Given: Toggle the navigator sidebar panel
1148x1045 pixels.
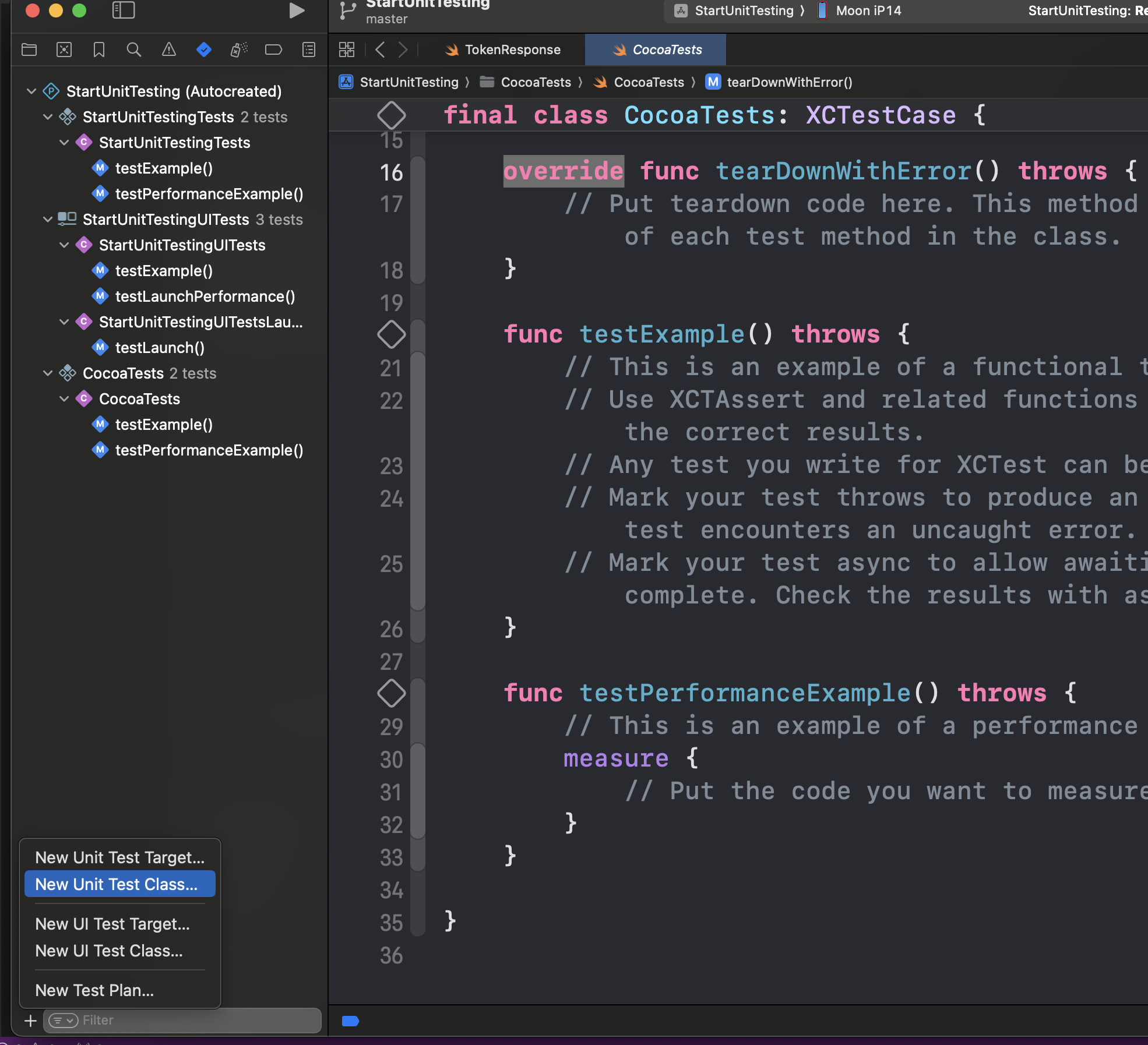Looking at the screenshot, I should coord(124,10).
